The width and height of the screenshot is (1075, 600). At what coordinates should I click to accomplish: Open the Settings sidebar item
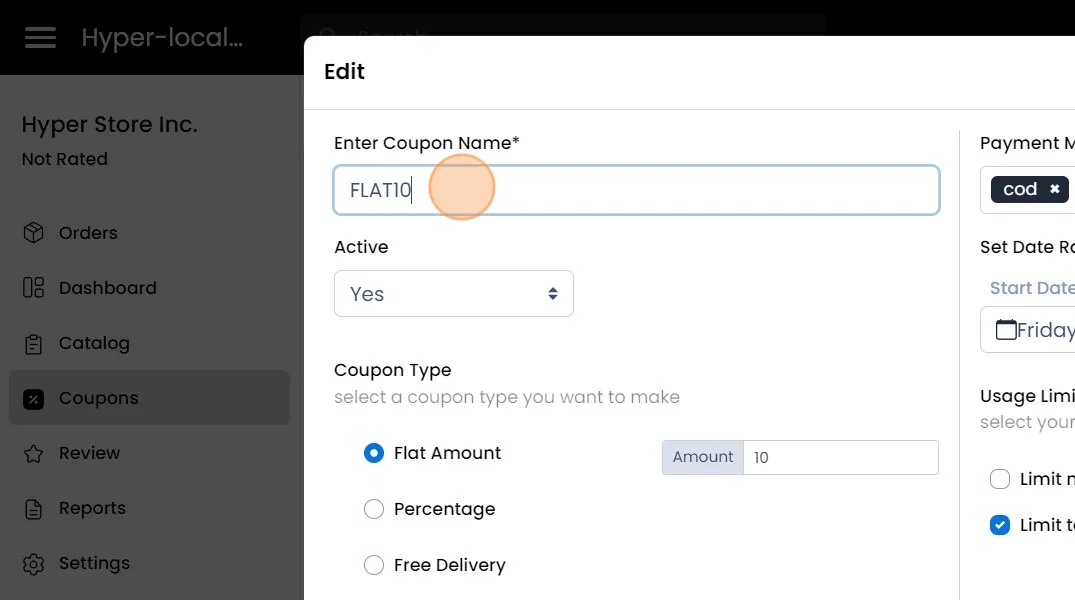click(x=94, y=564)
